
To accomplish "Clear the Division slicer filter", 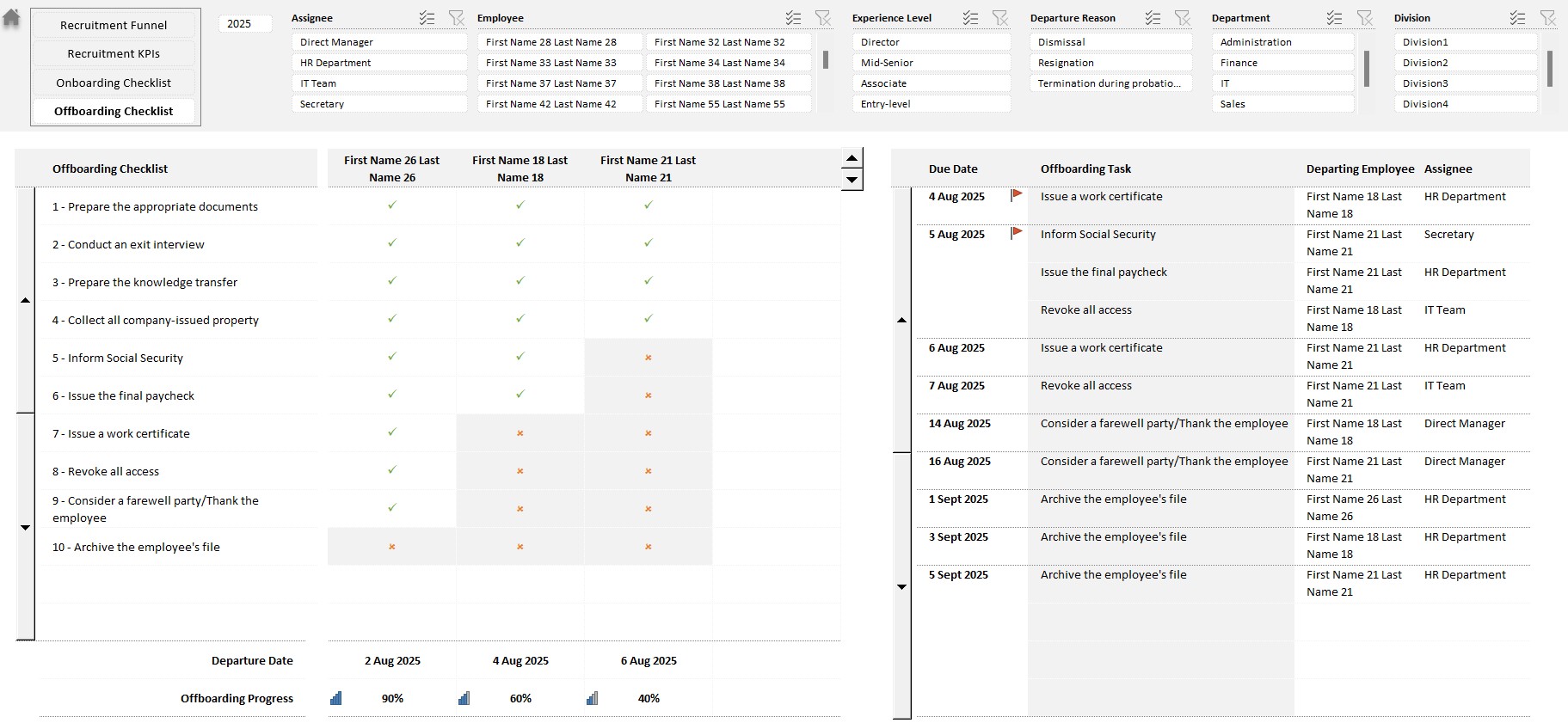I will point(1547,18).
